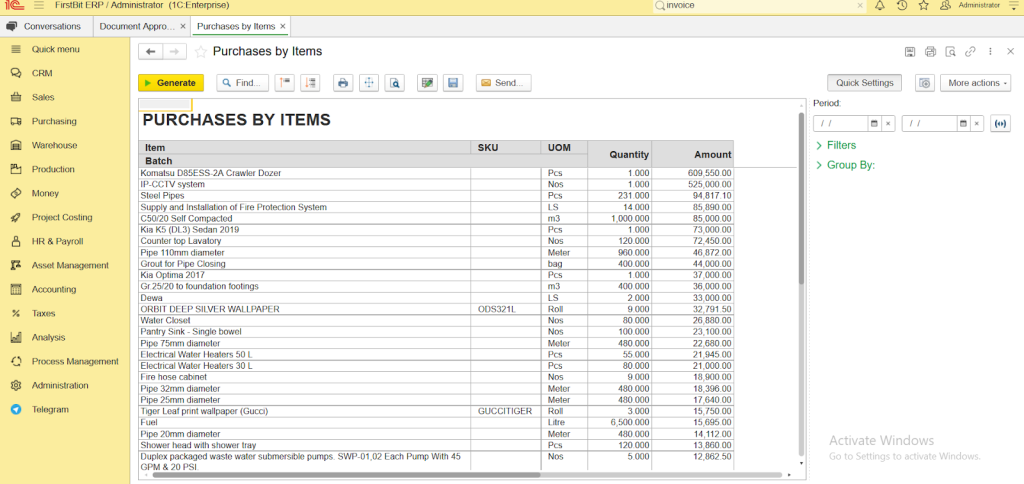Viewport: 1024px width, 484px height.
Task: Clear the period start date
Action: [888, 123]
